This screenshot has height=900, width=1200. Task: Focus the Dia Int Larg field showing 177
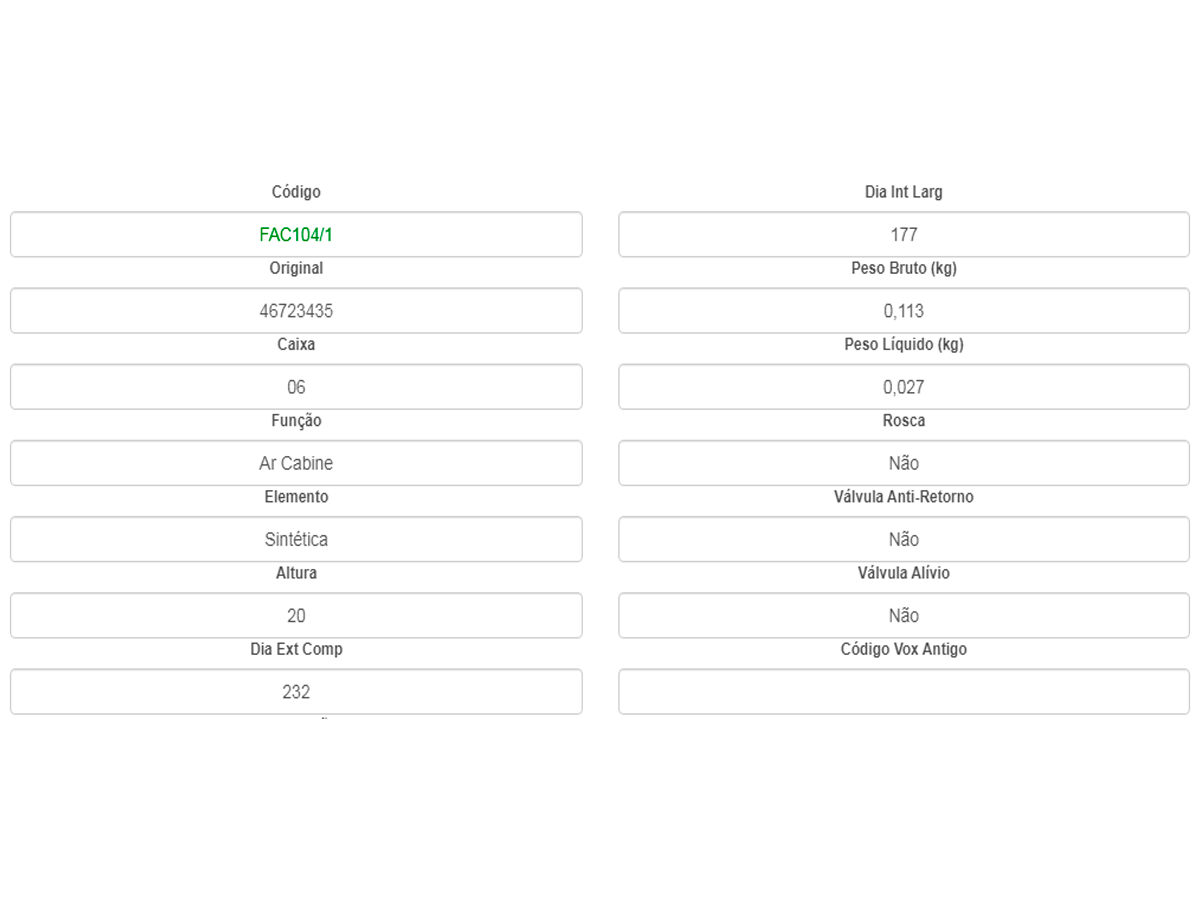coord(903,235)
